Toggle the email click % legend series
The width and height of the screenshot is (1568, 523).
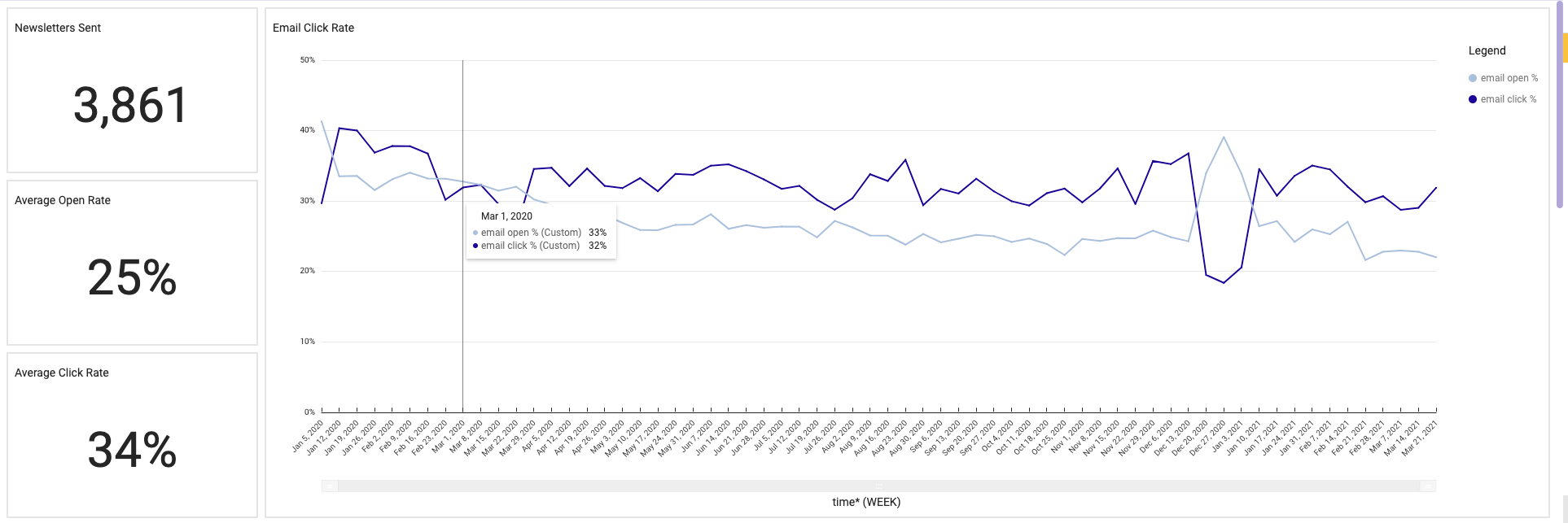click(1508, 99)
